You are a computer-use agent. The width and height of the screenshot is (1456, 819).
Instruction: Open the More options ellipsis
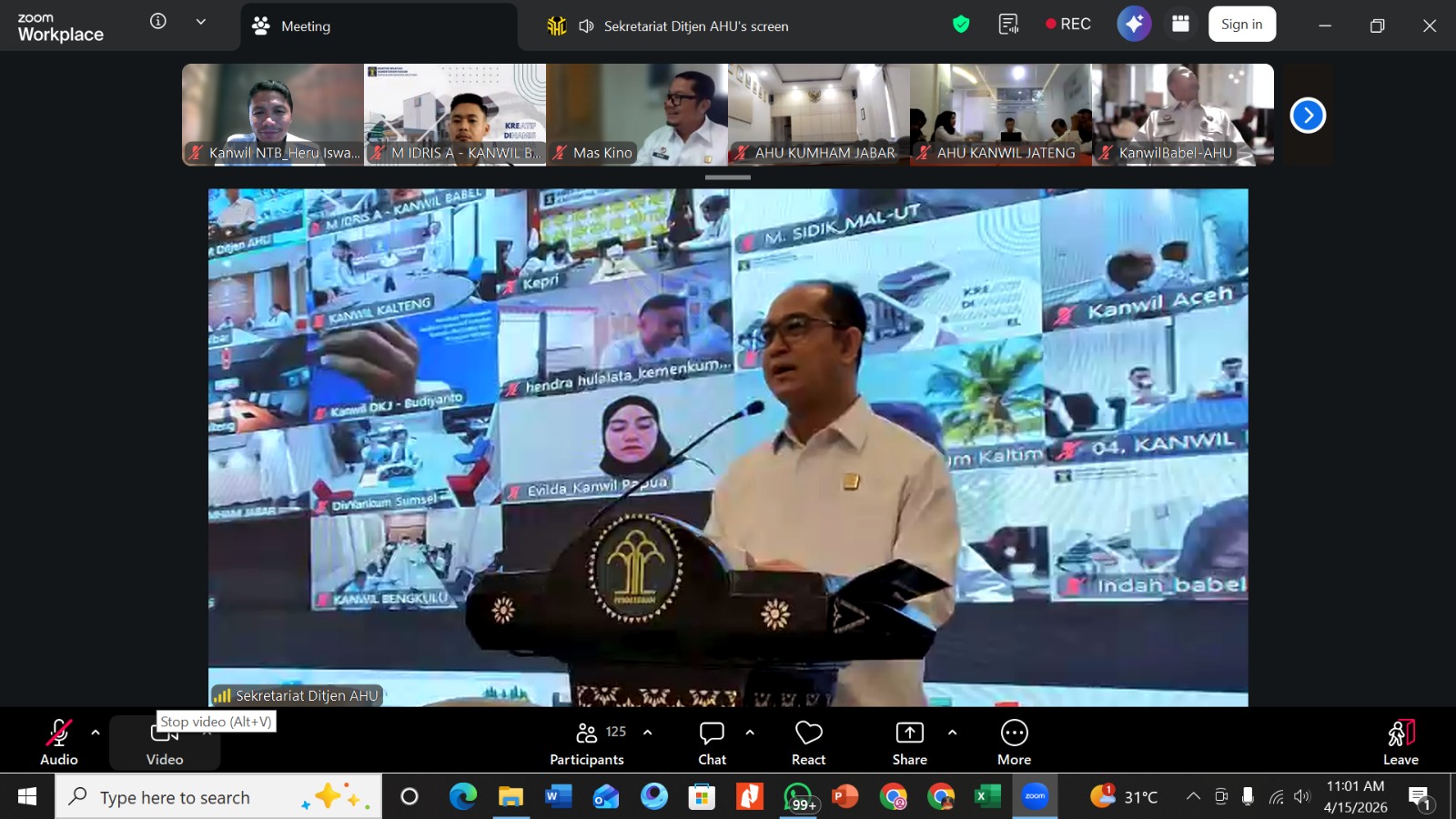pyautogui.click(x=1014, y=743)
